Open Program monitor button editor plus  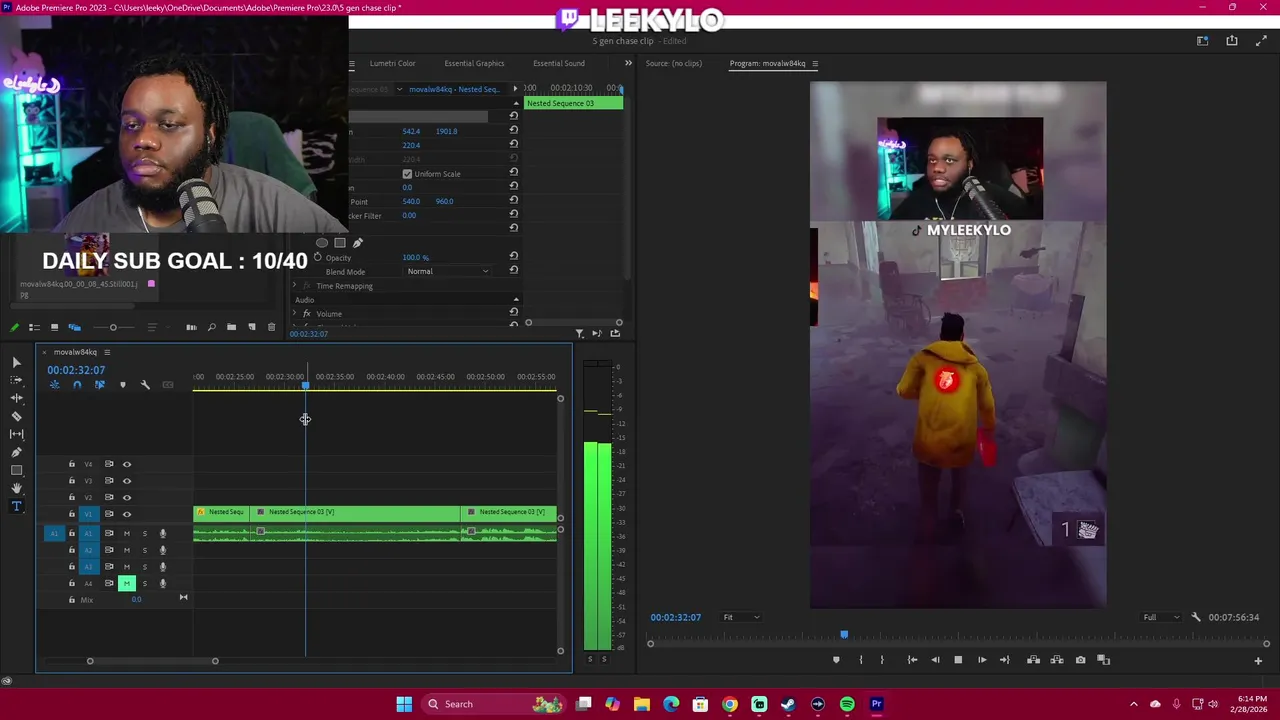(1258, 661)
